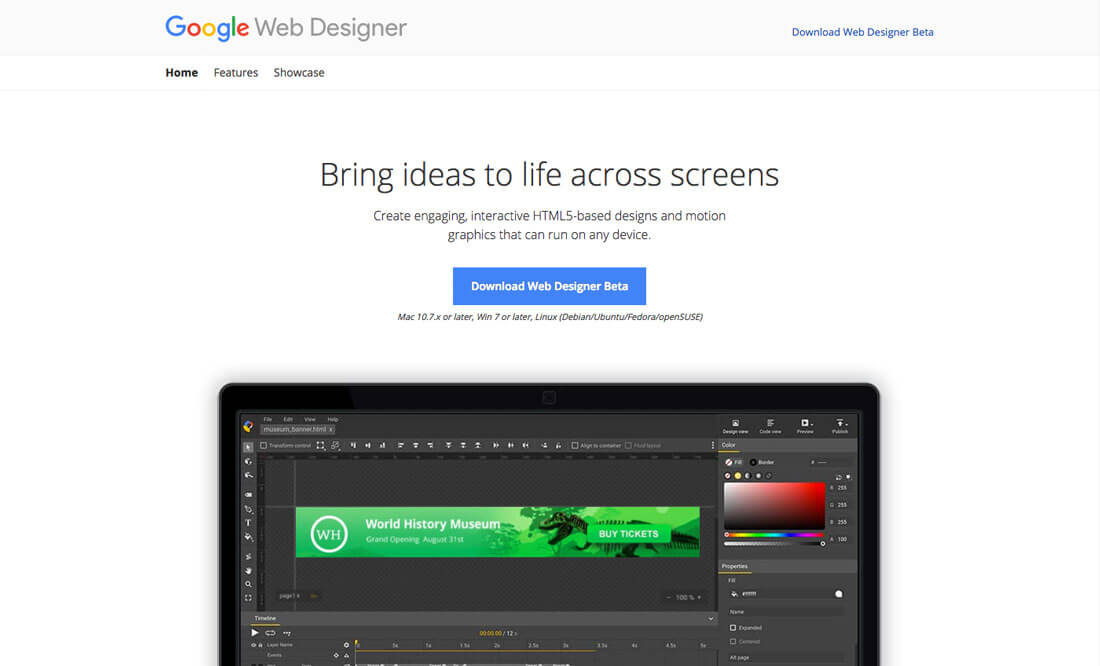The height and width of the screenshot is (666, 1100).
Task: Open the Features navigation tab
Action: pyautogui.click(x=236, y=72)
